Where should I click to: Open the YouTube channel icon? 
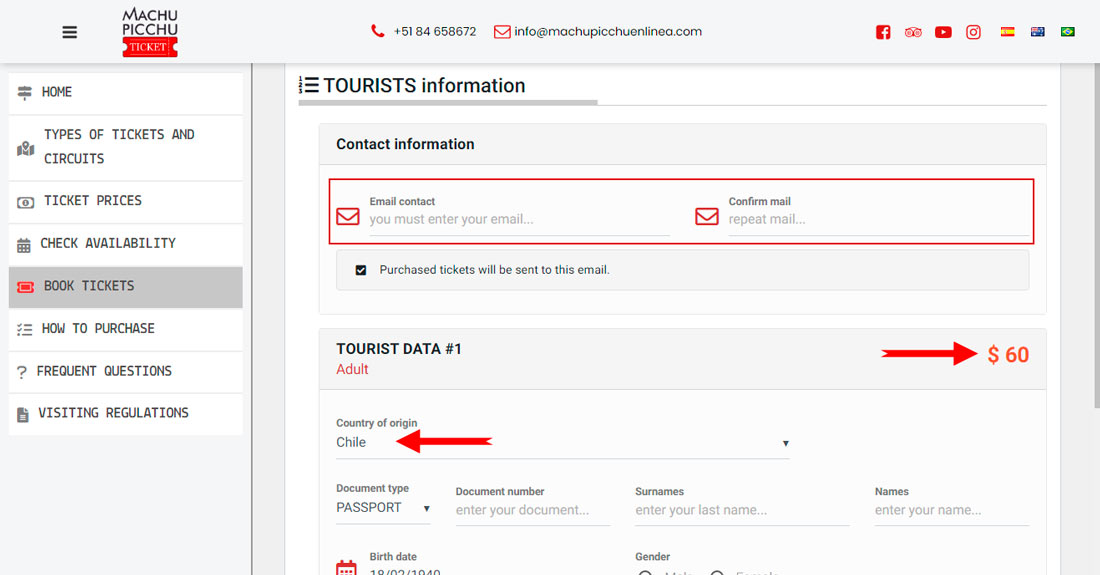(943, 32)
